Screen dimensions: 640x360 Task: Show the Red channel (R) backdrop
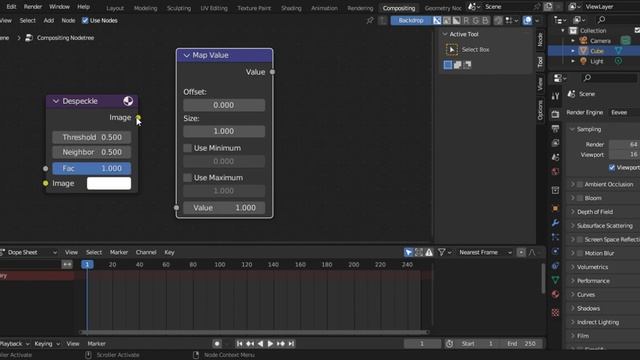click(466, 20)
